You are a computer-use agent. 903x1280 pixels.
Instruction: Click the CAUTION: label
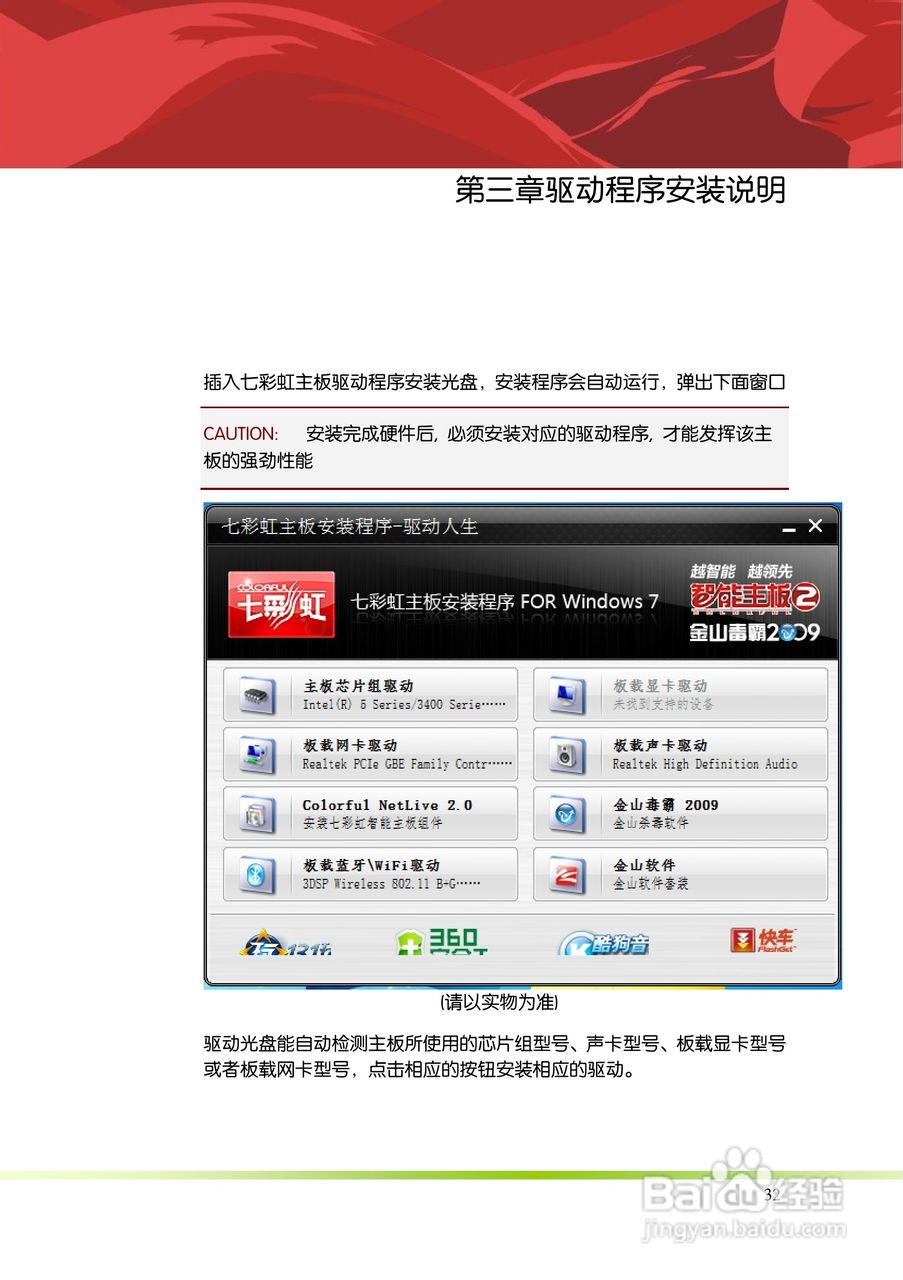click(241, 434)
